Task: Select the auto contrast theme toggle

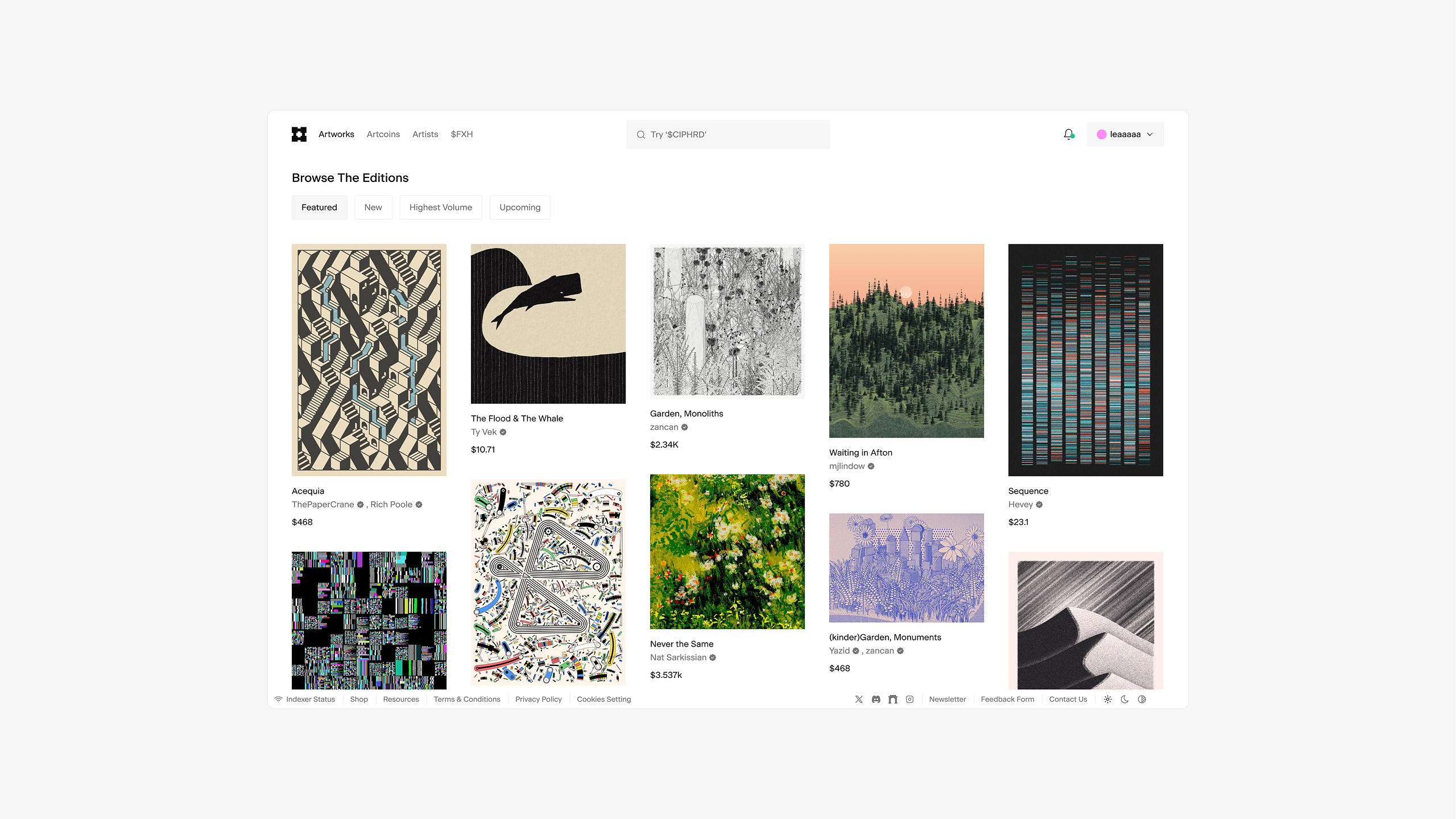Action: coord(1141,700)
